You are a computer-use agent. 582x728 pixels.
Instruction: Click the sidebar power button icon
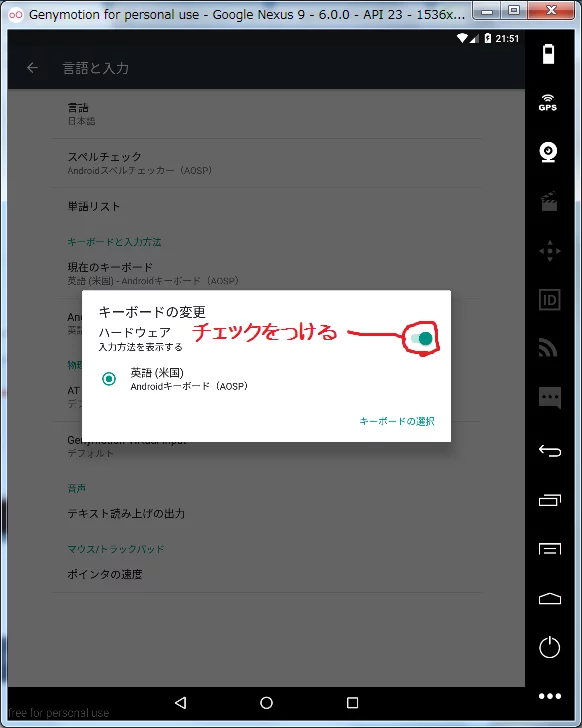[x=550, y=647]
